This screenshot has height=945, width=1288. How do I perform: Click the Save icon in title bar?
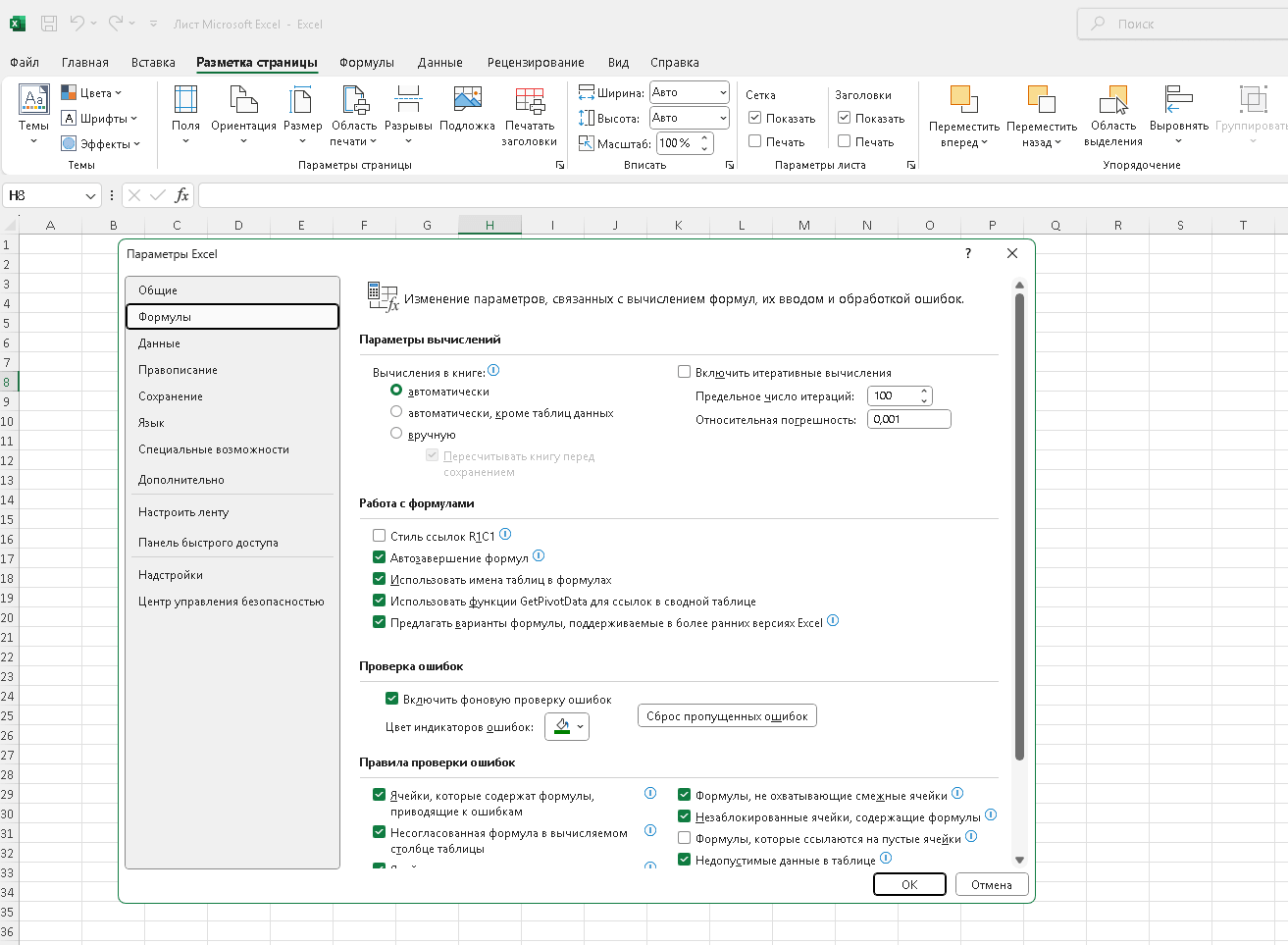tap(49, 24)
